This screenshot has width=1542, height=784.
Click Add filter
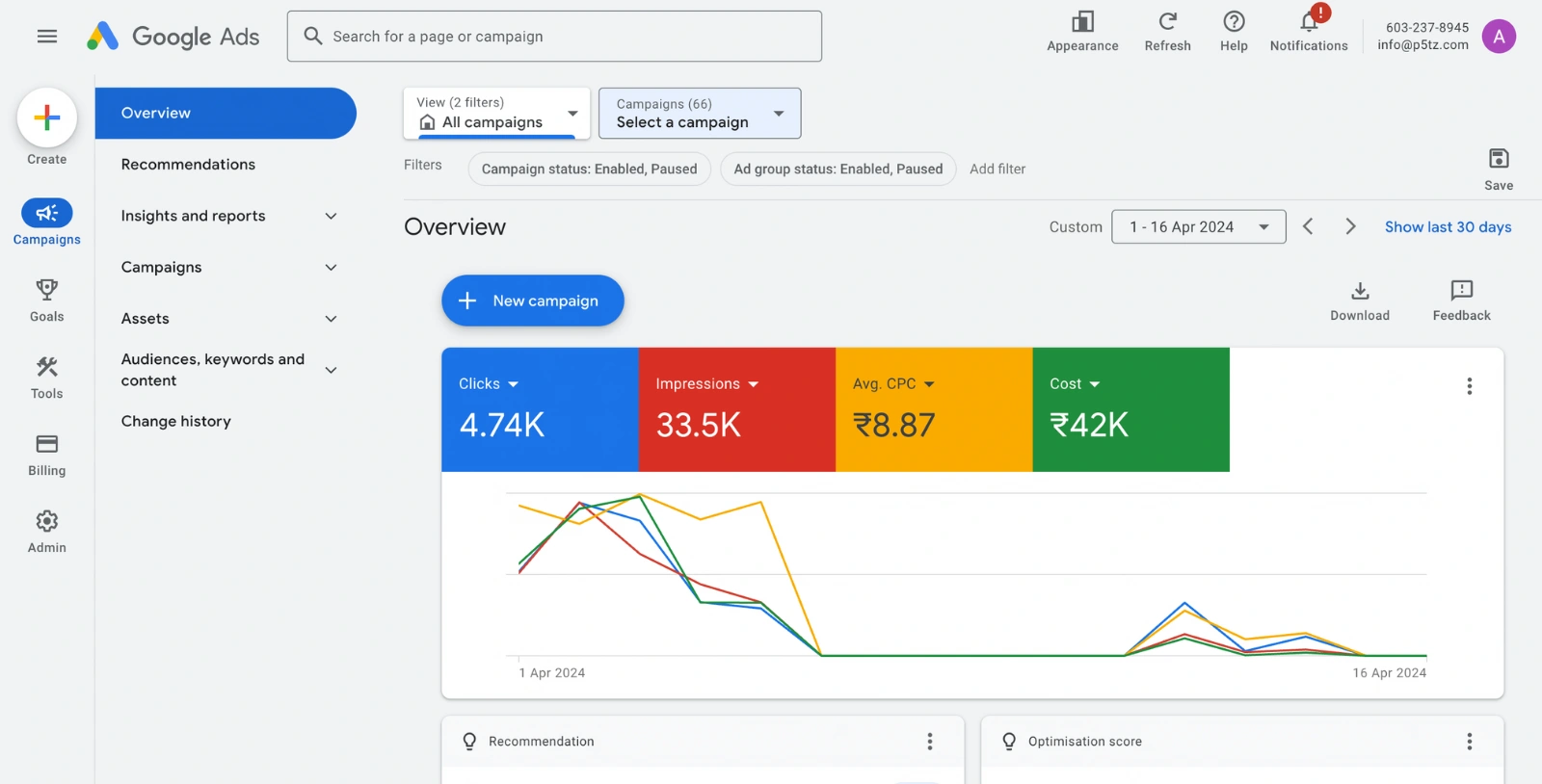click(997, 169)
